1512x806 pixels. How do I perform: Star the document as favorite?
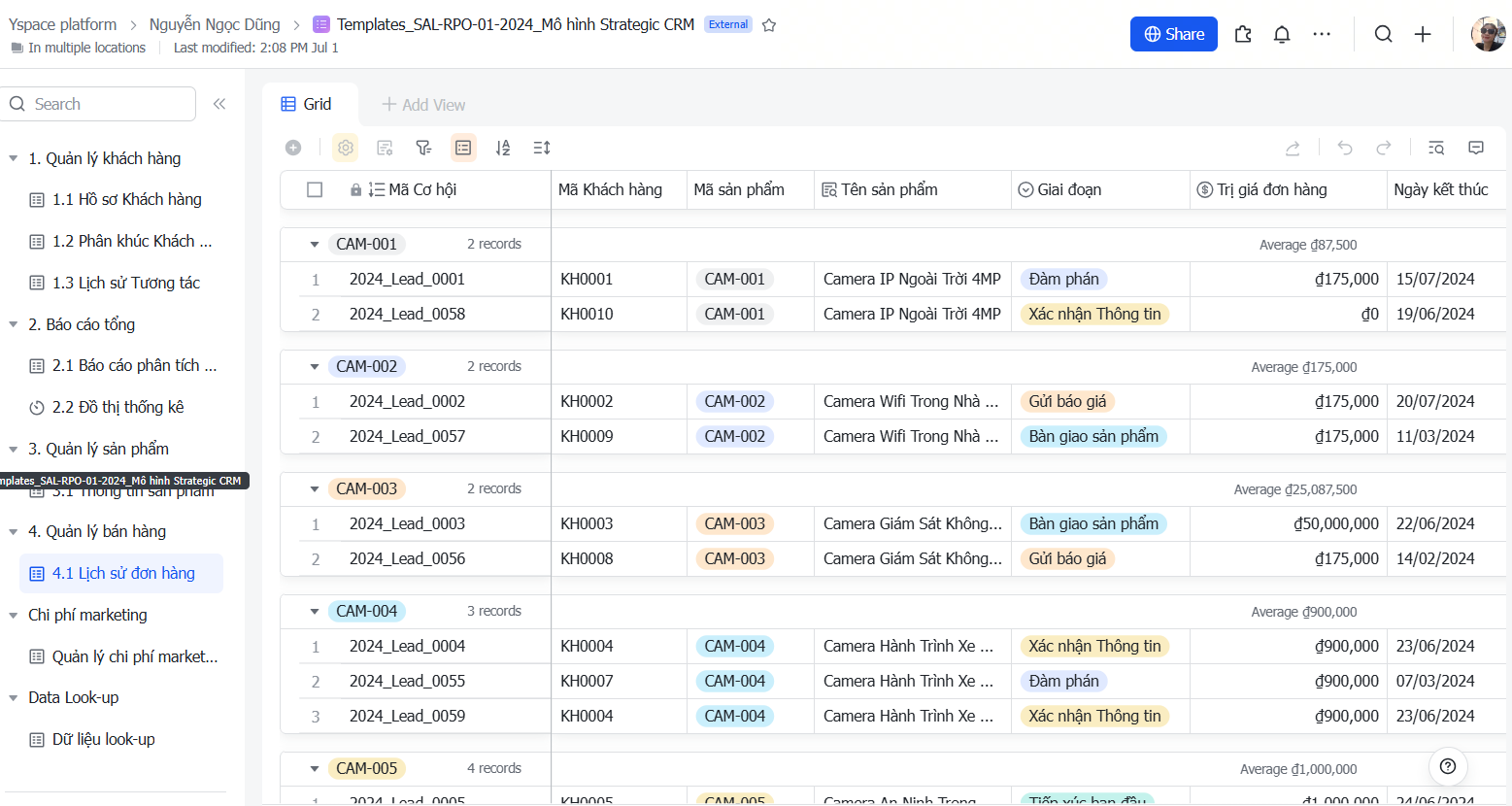coord(769,25)
